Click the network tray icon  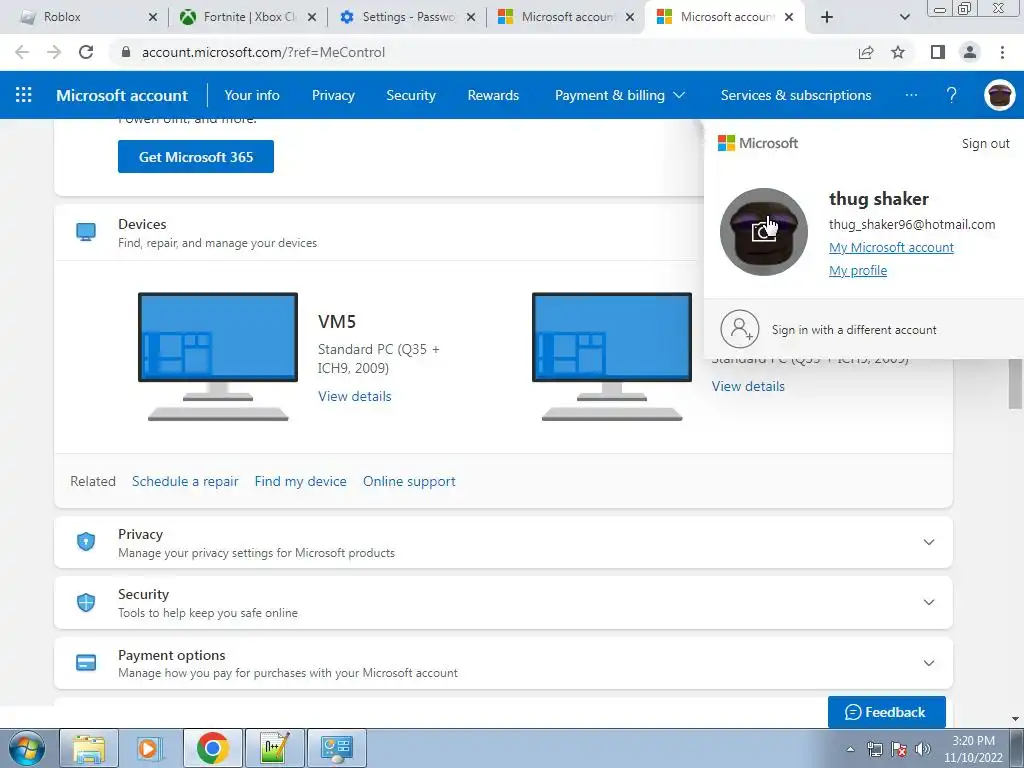coord(874,749)
